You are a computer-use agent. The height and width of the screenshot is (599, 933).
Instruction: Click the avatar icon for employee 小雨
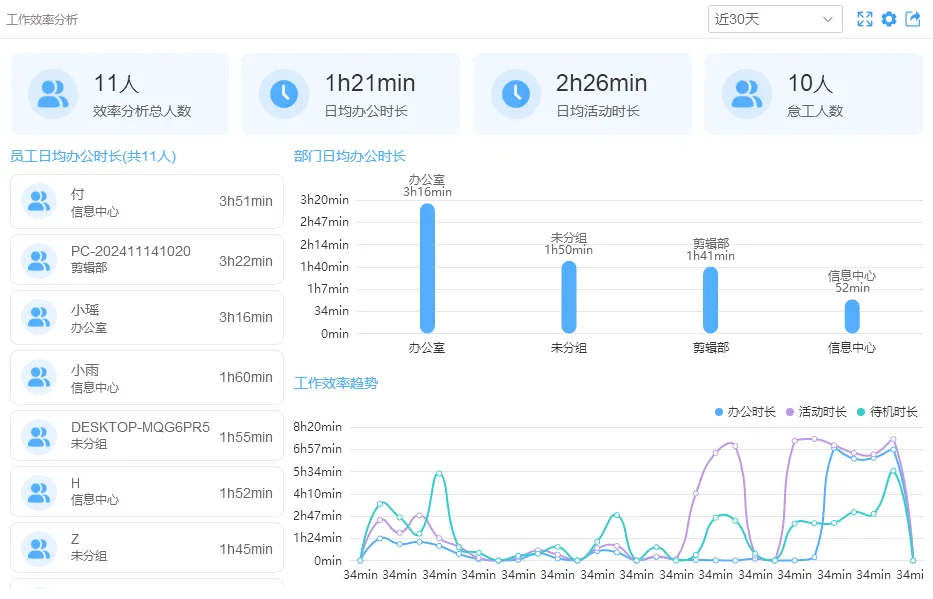point(39,377)
